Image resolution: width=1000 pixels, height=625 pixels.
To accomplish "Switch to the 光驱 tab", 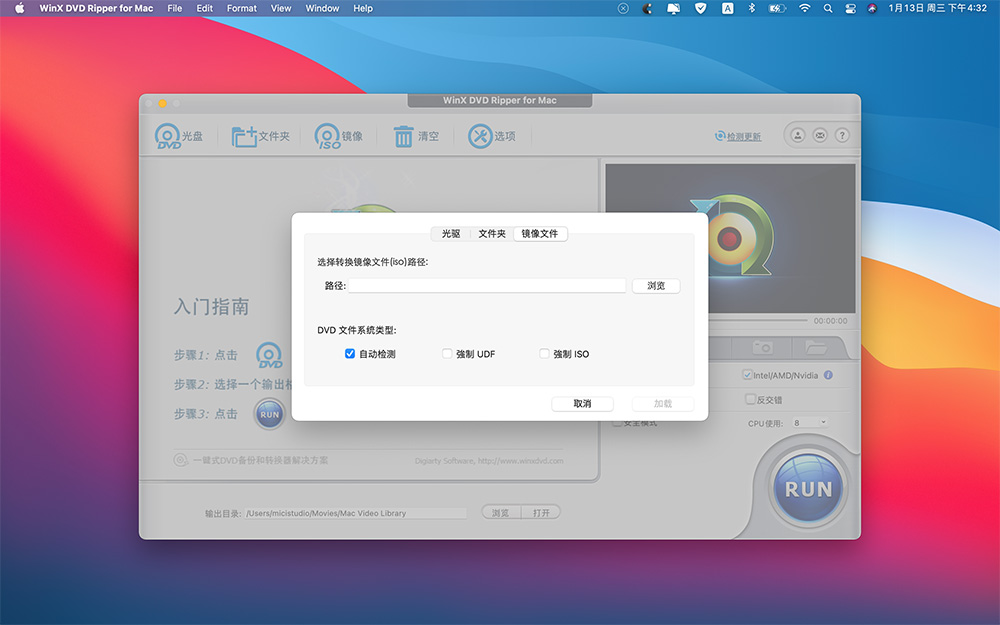I will [451, 233].
